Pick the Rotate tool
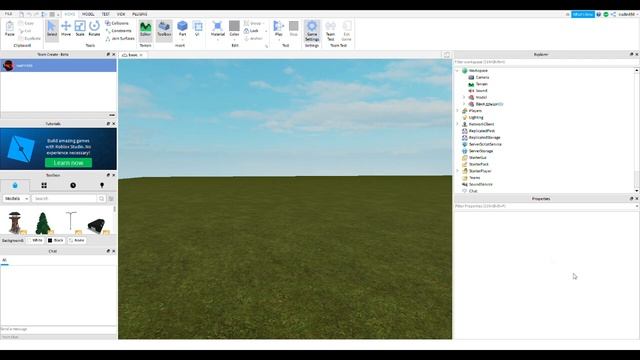The image size is (640, 360). point(94,29)
